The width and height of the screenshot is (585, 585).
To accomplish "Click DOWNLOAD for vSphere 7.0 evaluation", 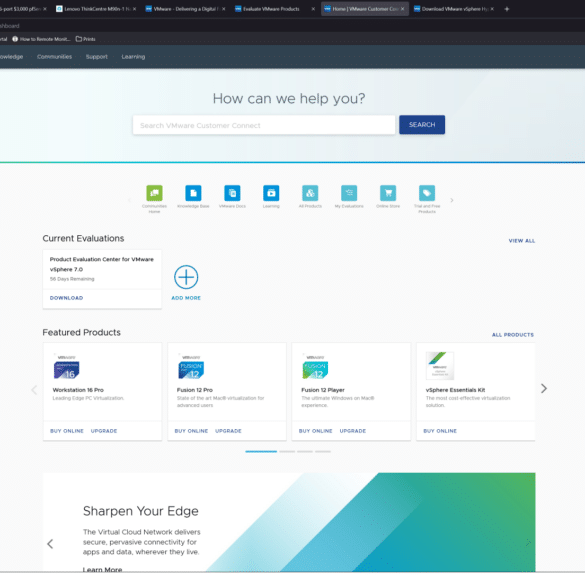I will 66,298.
